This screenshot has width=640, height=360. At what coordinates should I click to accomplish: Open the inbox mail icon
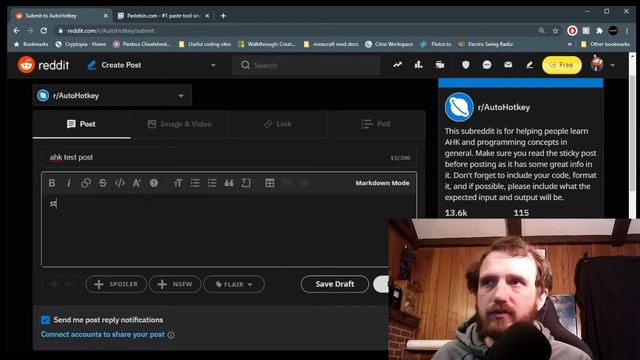click(508, 64)
